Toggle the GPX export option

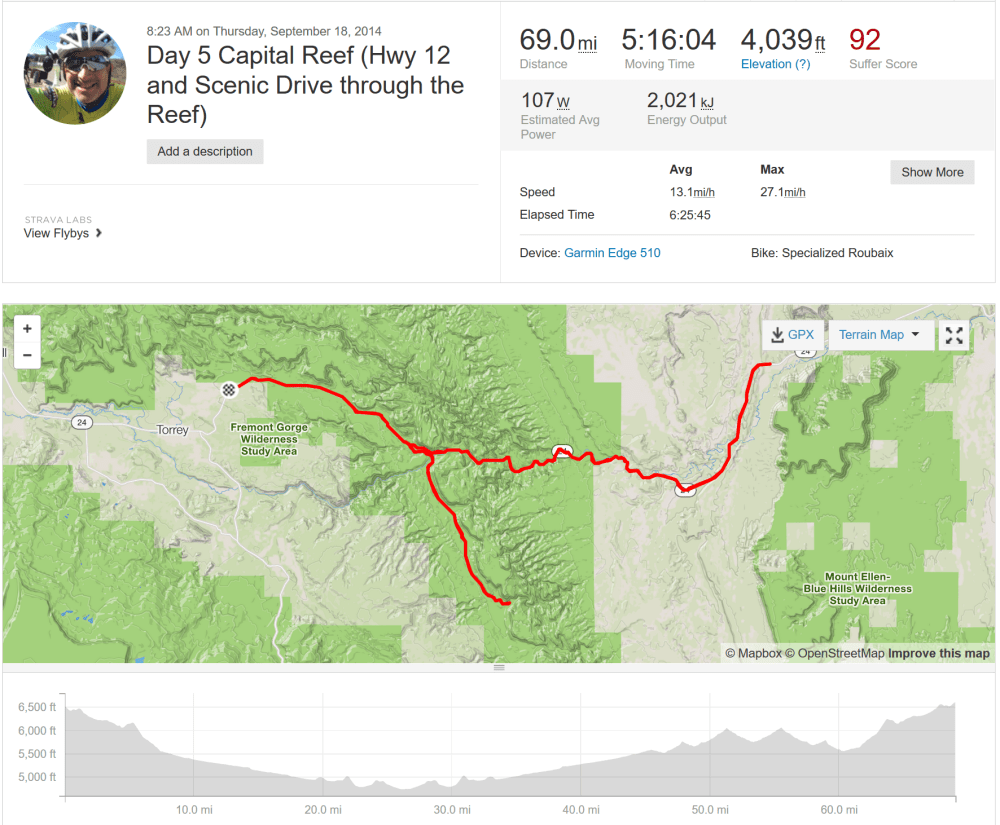[793, 334]
